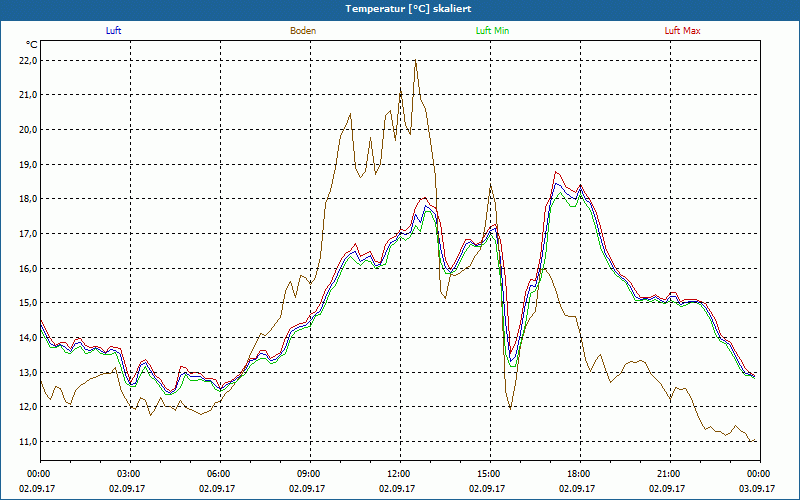
Task: Click the '06:00' time axis label
Action: click(x=220, y=473)
